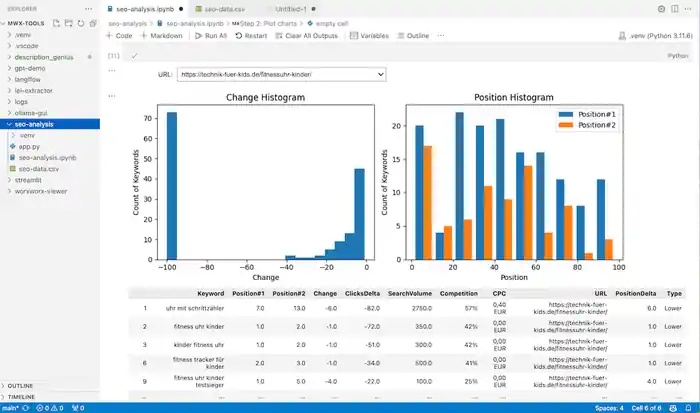This screenshot has height=413, width=700.
Task: Open the URL dropdown selector
Action: coord(282,75)
